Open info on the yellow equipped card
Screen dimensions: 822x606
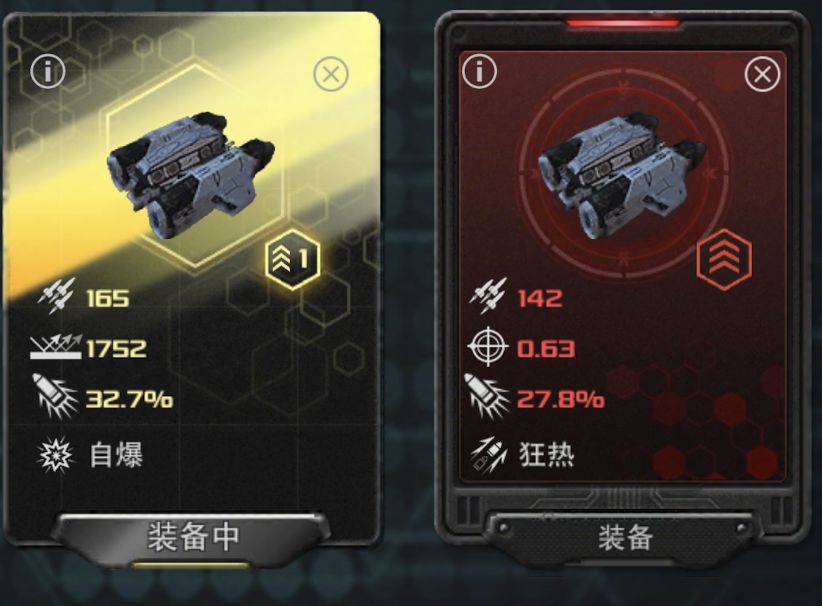(x=48, y=71)
